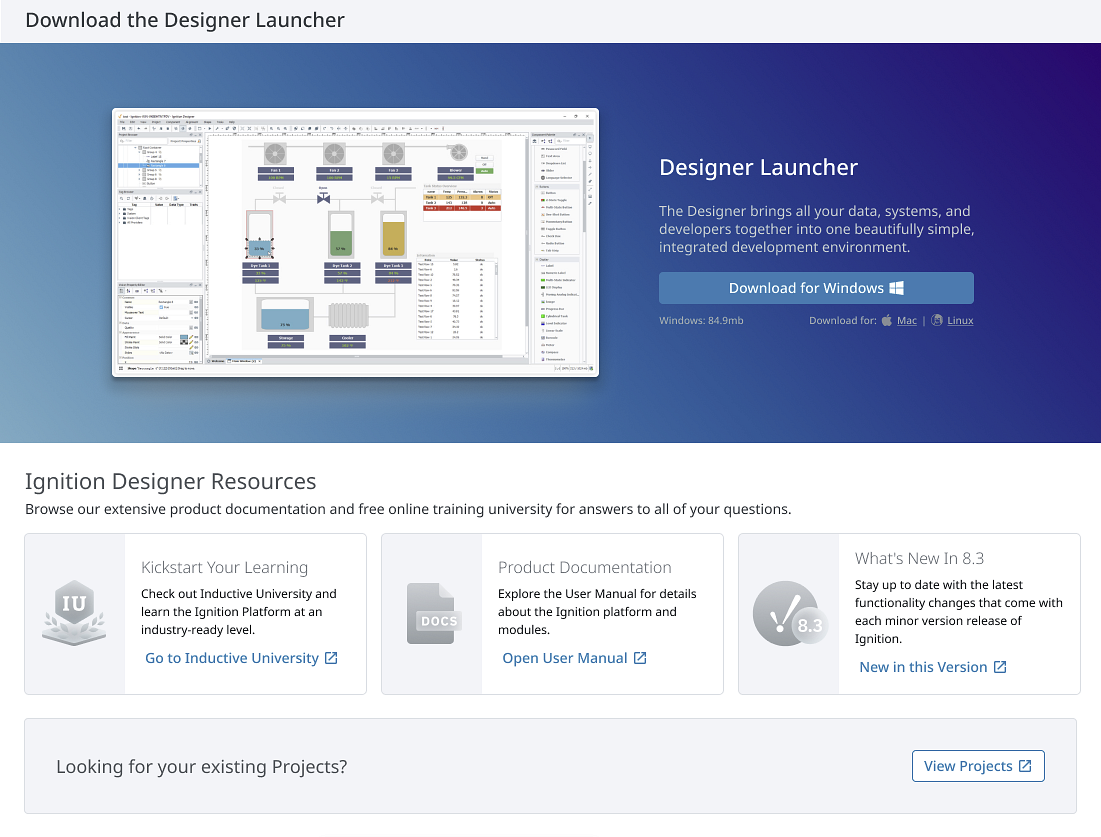Viewport: 1101px width, 837px height.
Task: Go to Inductive University link
Action: click(241, 658)
